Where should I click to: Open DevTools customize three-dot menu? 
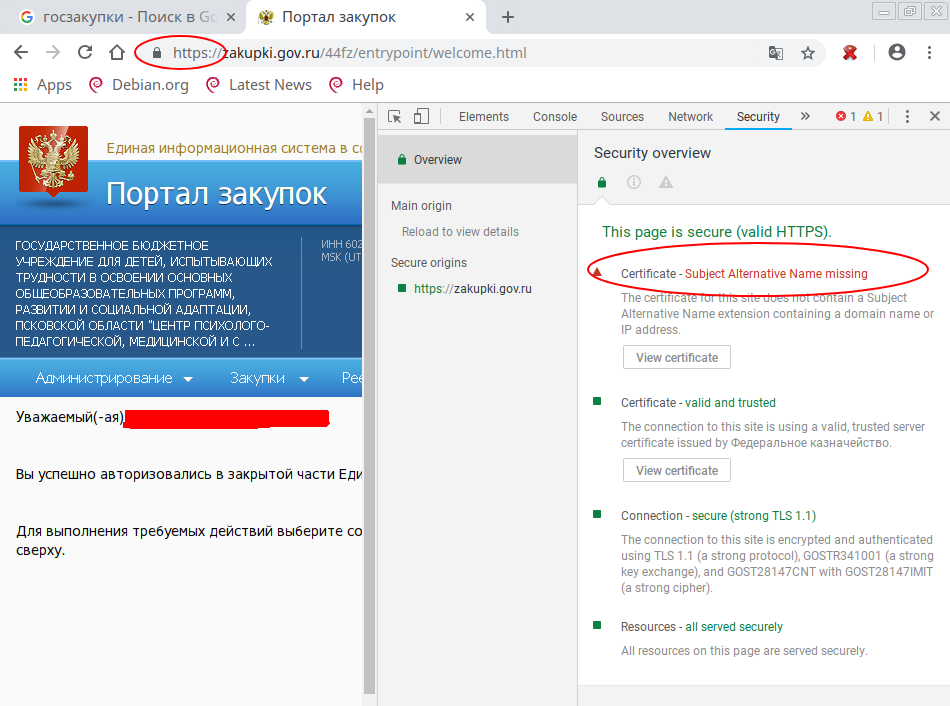907,116
